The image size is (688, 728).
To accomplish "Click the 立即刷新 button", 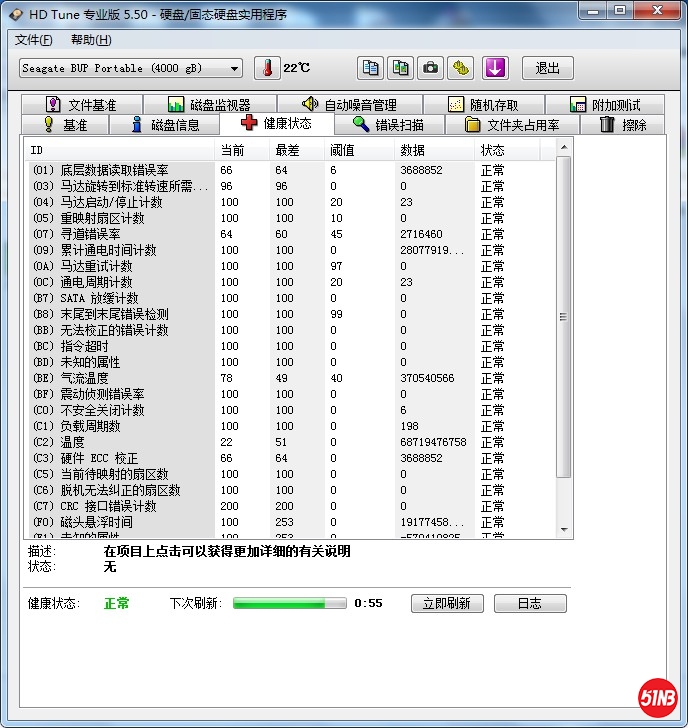I will tap(447, 603).
